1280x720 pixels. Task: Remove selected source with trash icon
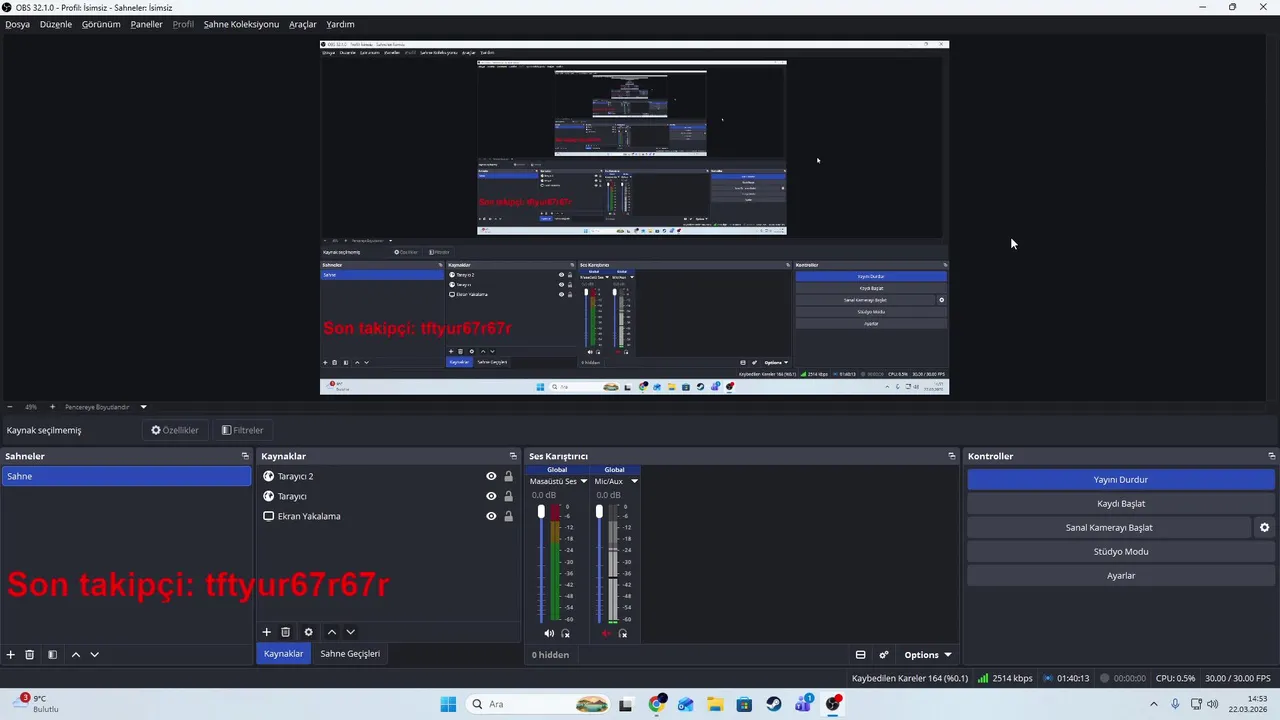(x=286, y=632)
